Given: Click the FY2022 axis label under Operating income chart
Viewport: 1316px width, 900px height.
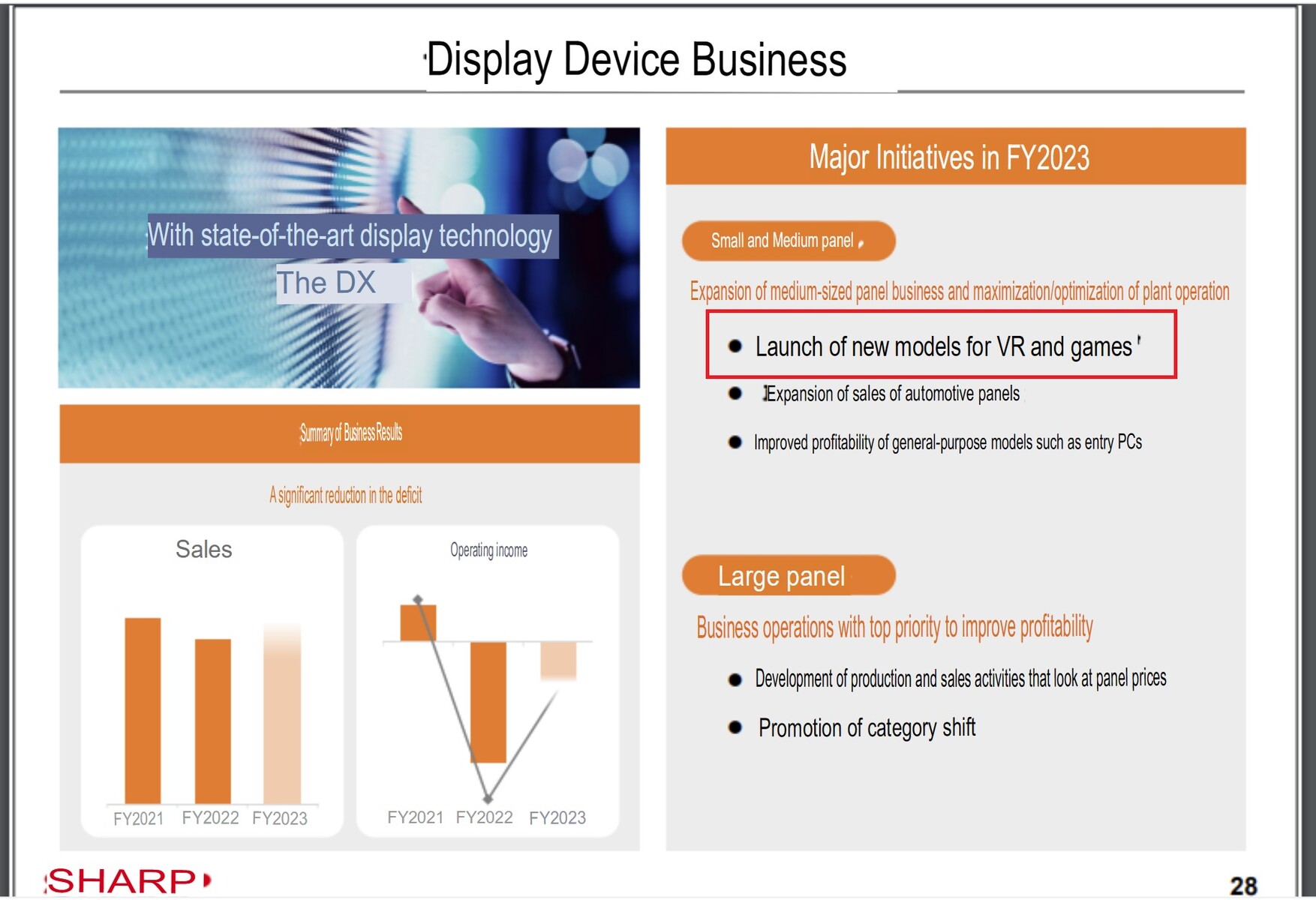Looking at the screenshot, I should 485,817.
